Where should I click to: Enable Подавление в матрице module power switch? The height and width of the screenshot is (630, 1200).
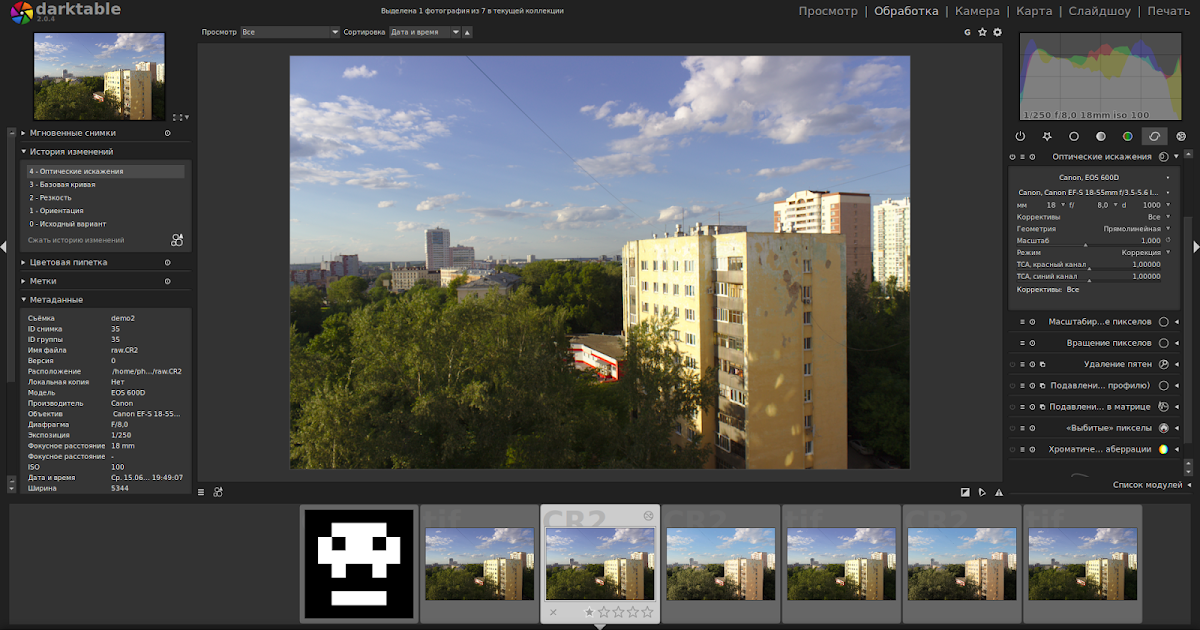1013,407
